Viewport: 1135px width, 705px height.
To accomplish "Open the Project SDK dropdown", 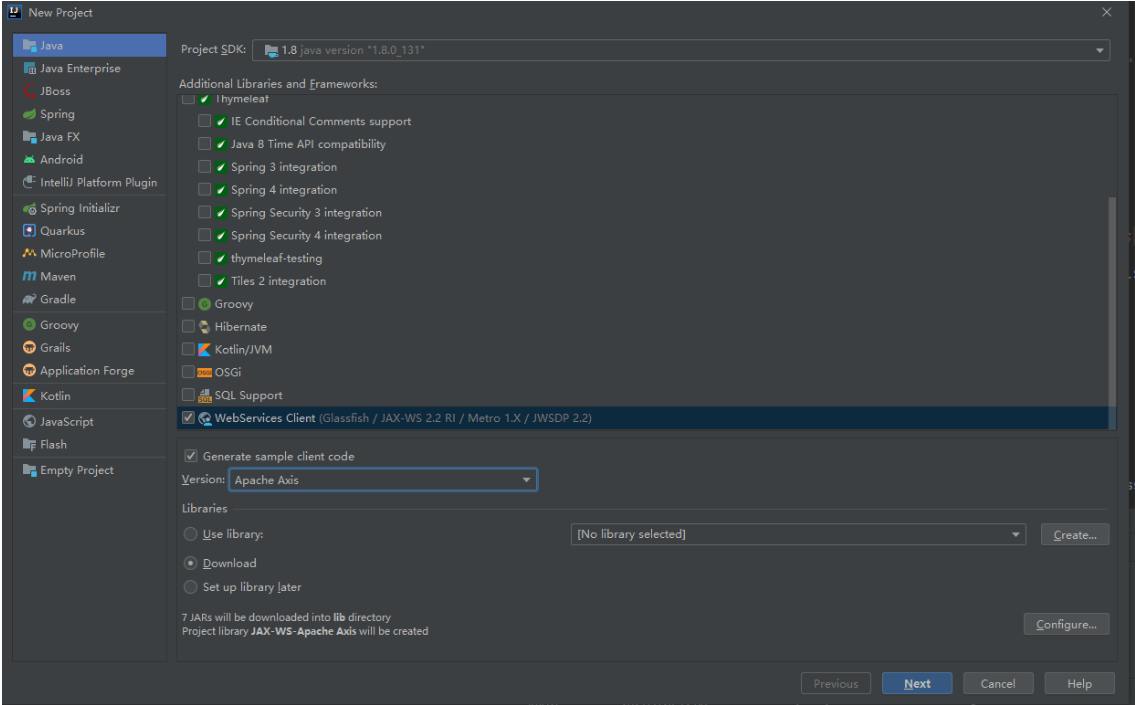I will pos(680,50).
